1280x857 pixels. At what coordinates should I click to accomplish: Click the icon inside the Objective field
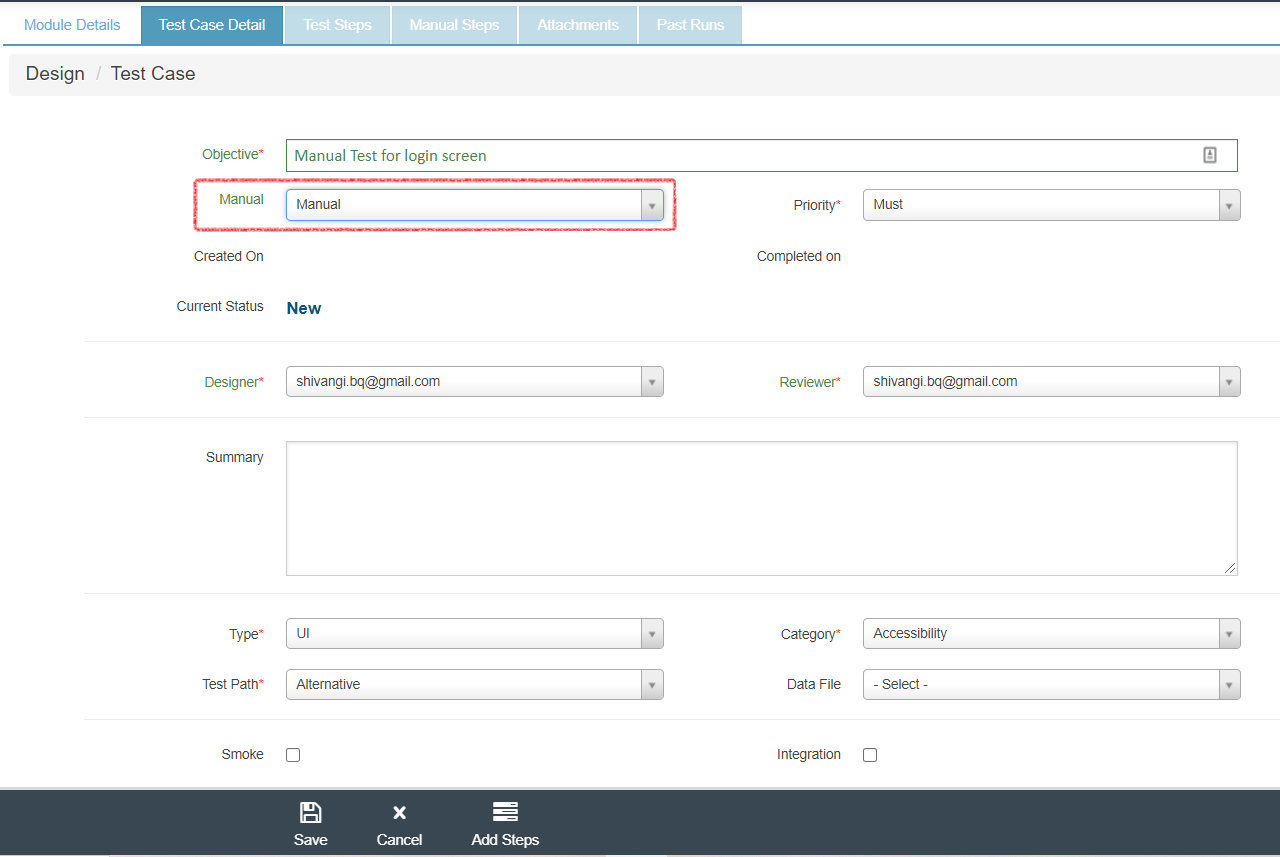point(1210,155)
